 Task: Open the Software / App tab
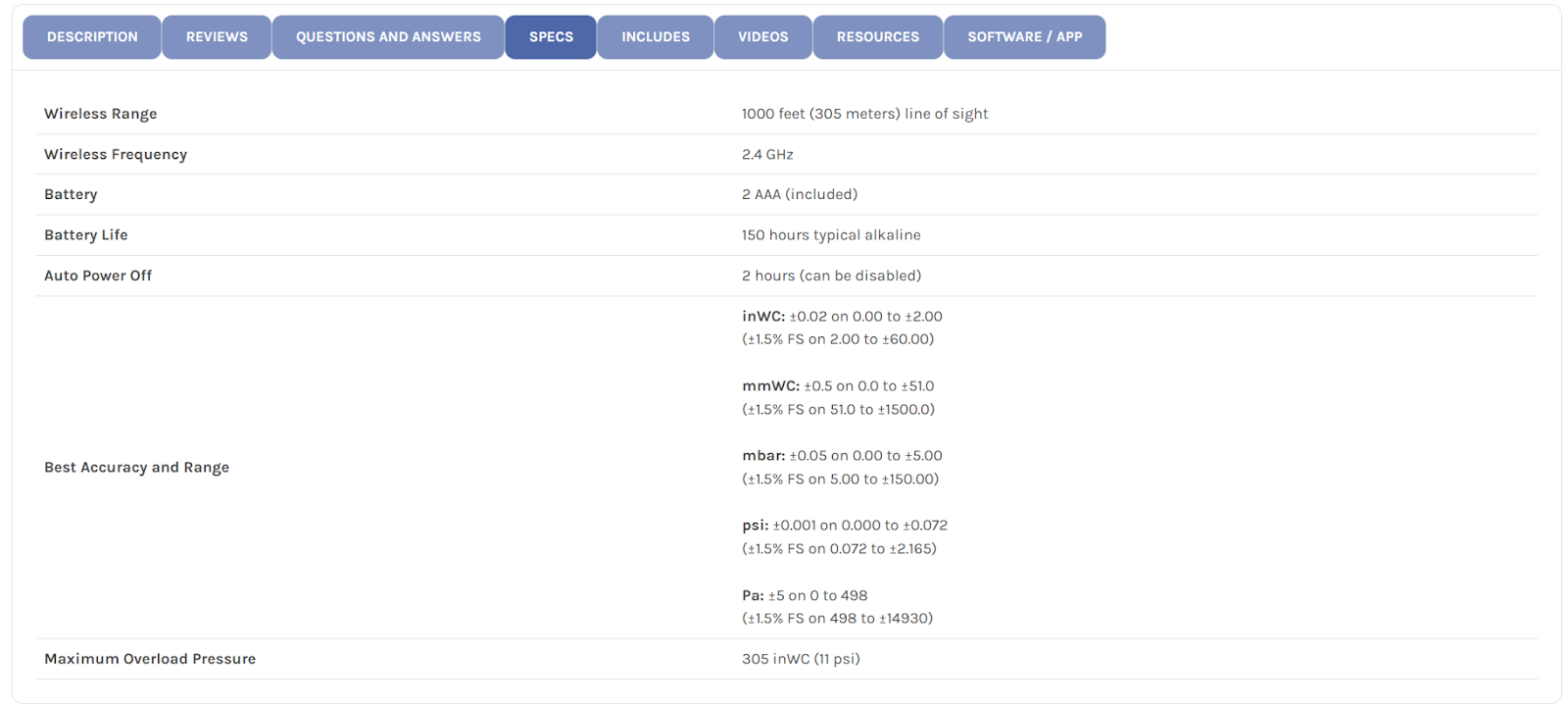(x=1025, y=37)
